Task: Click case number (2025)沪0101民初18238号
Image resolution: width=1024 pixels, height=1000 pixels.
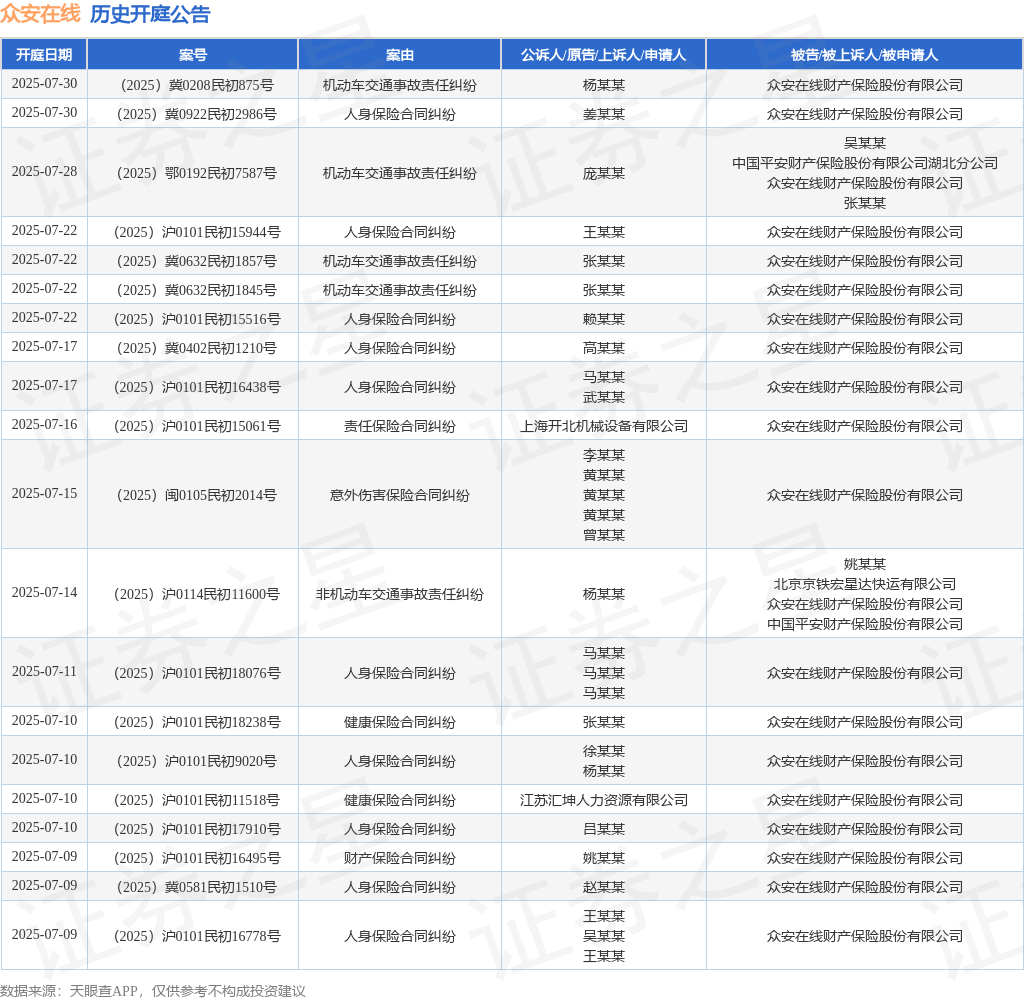Action: coord(197,722)
